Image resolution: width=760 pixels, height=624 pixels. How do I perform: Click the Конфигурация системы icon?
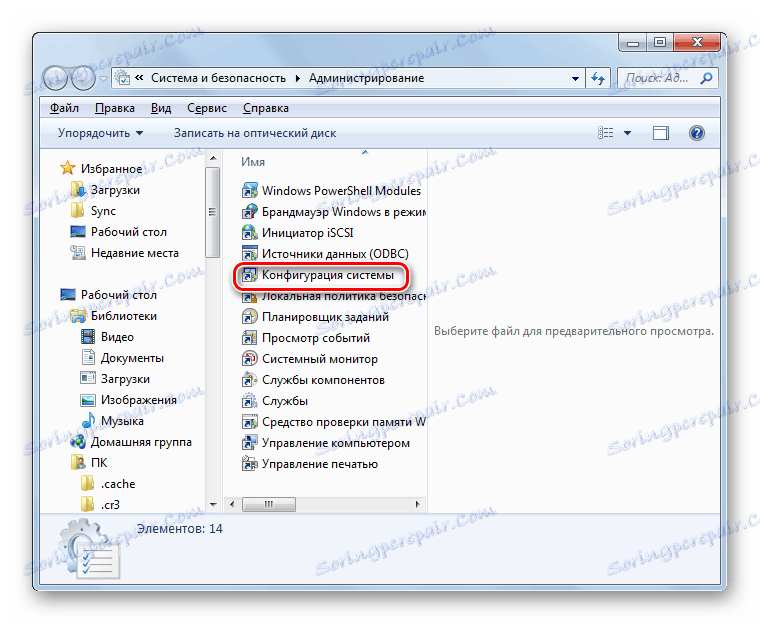point(249,275)
